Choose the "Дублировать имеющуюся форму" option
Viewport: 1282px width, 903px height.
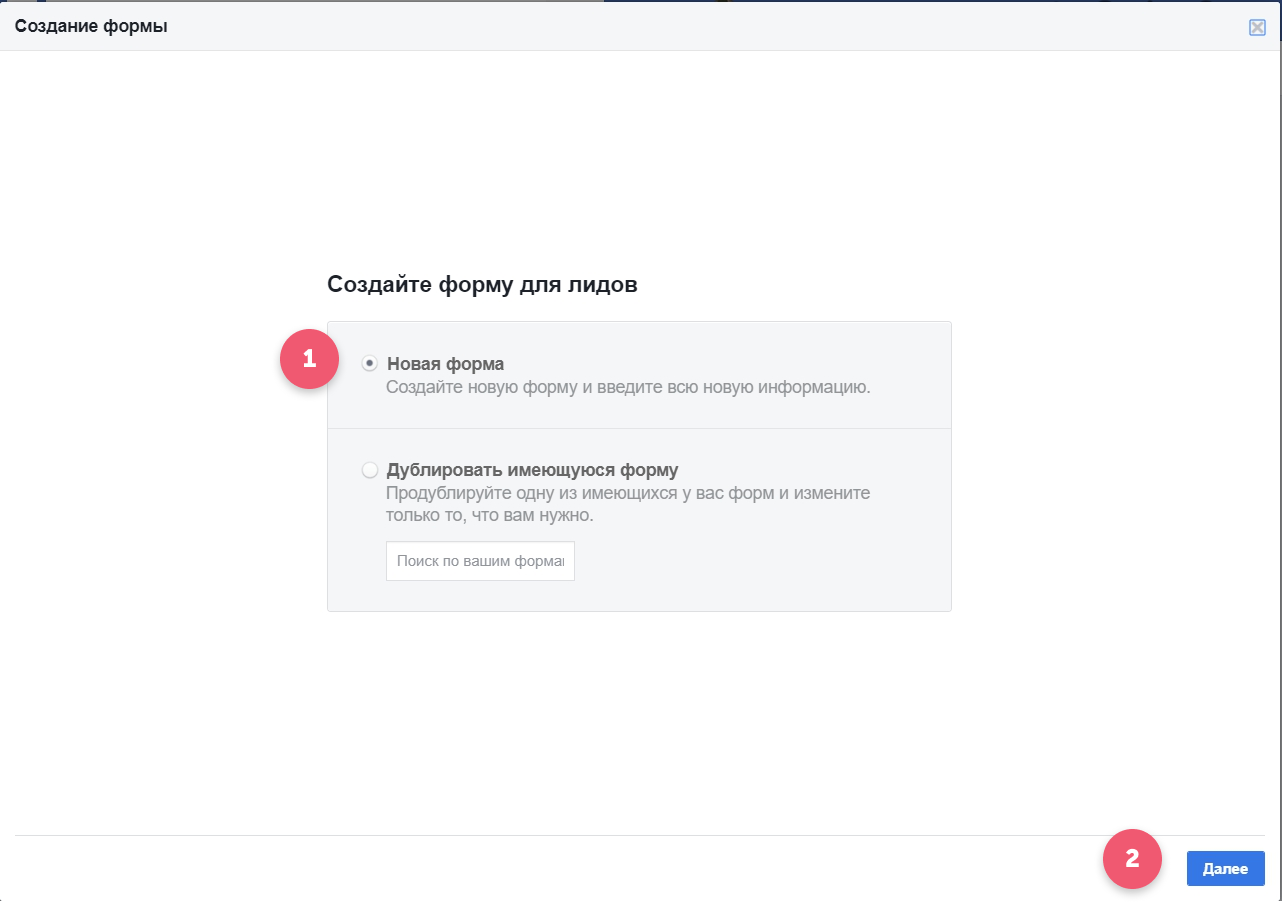[369, 470]
